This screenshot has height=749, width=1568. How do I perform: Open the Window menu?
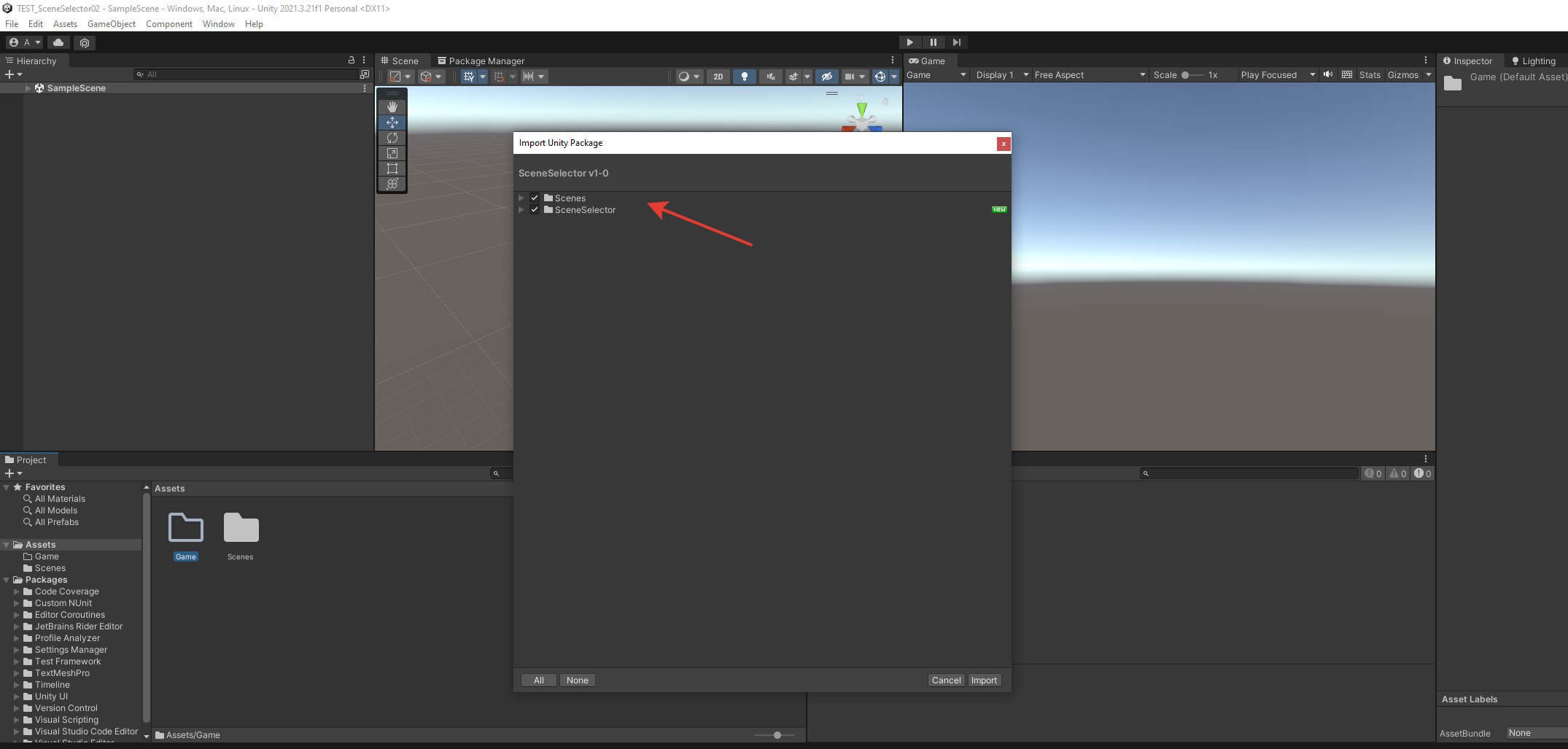[x=219, y=24]
